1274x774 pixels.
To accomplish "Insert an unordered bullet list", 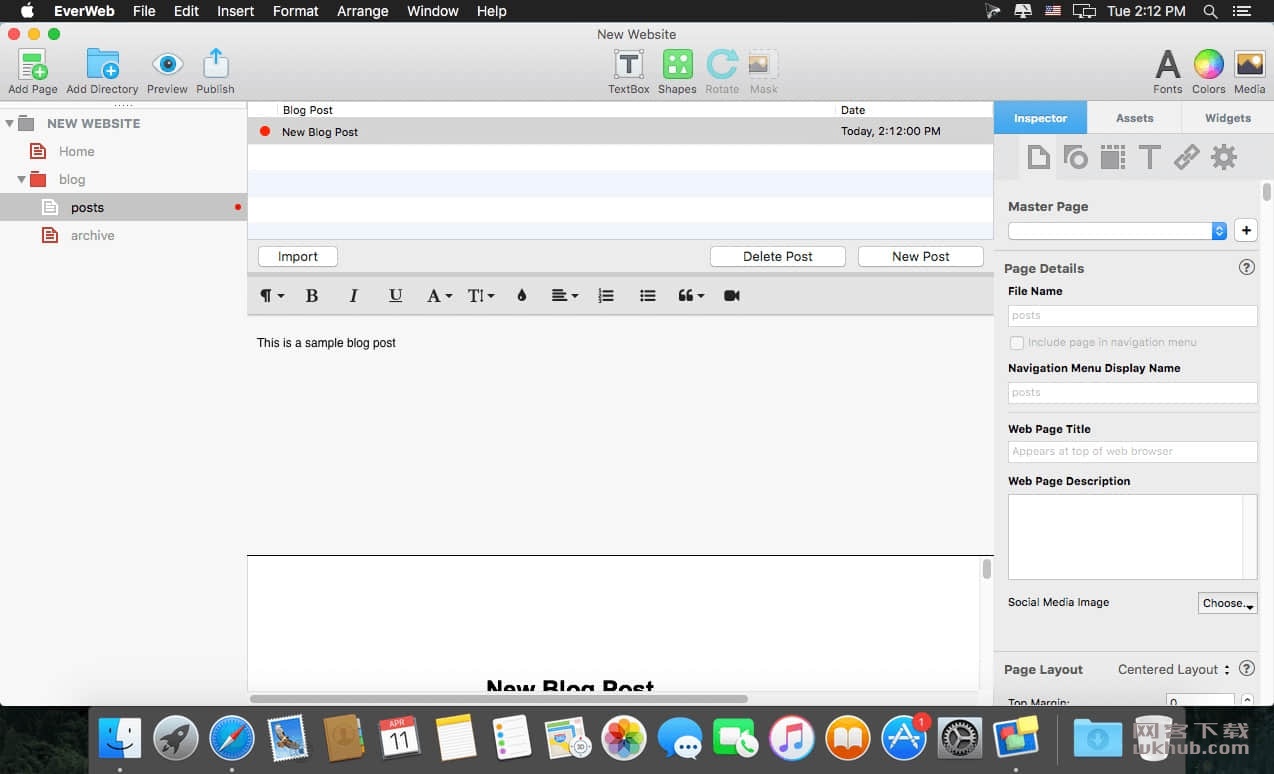I will click(648, 296).
